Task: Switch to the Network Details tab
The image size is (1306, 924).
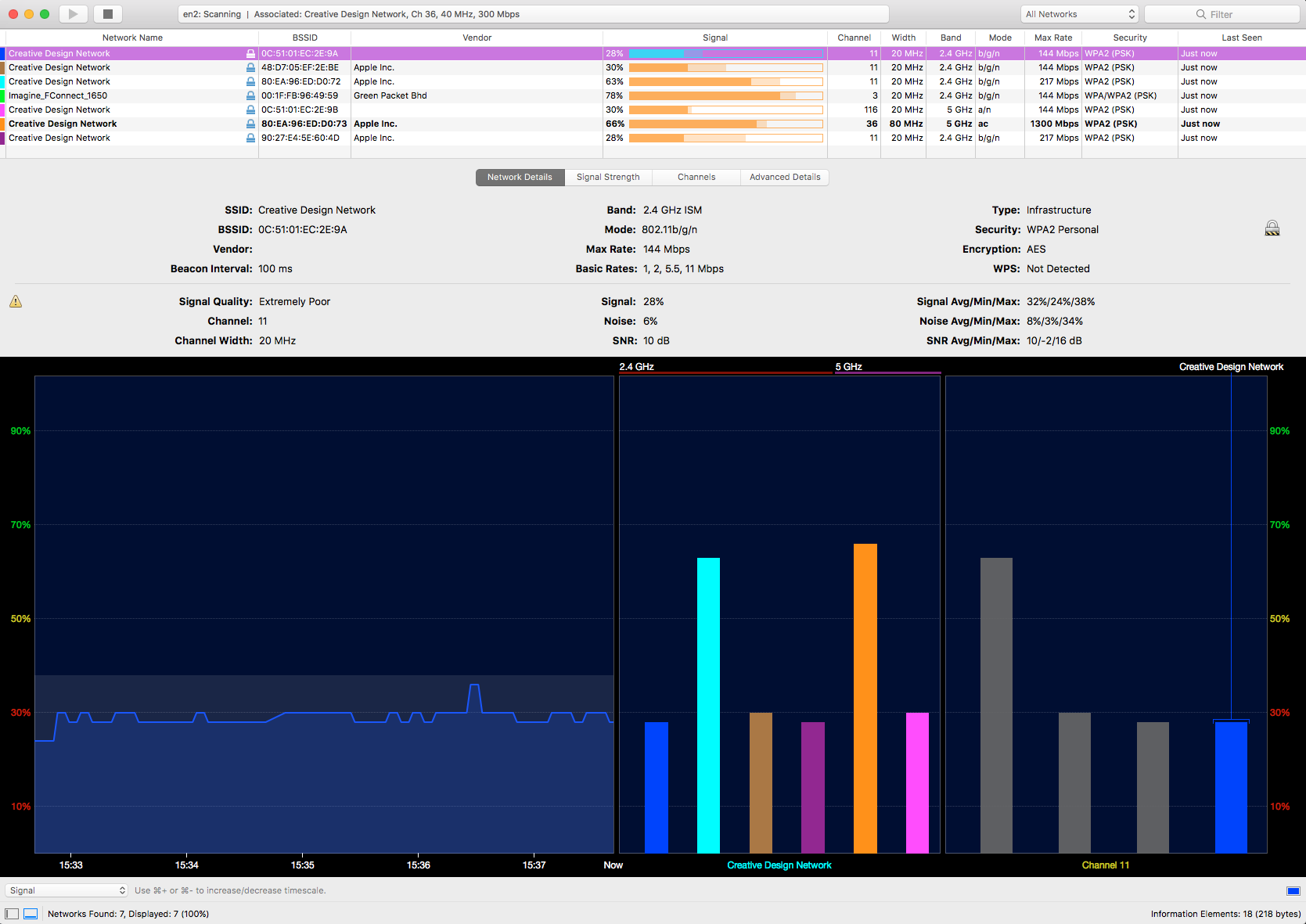Action: [x=520, y=178]
